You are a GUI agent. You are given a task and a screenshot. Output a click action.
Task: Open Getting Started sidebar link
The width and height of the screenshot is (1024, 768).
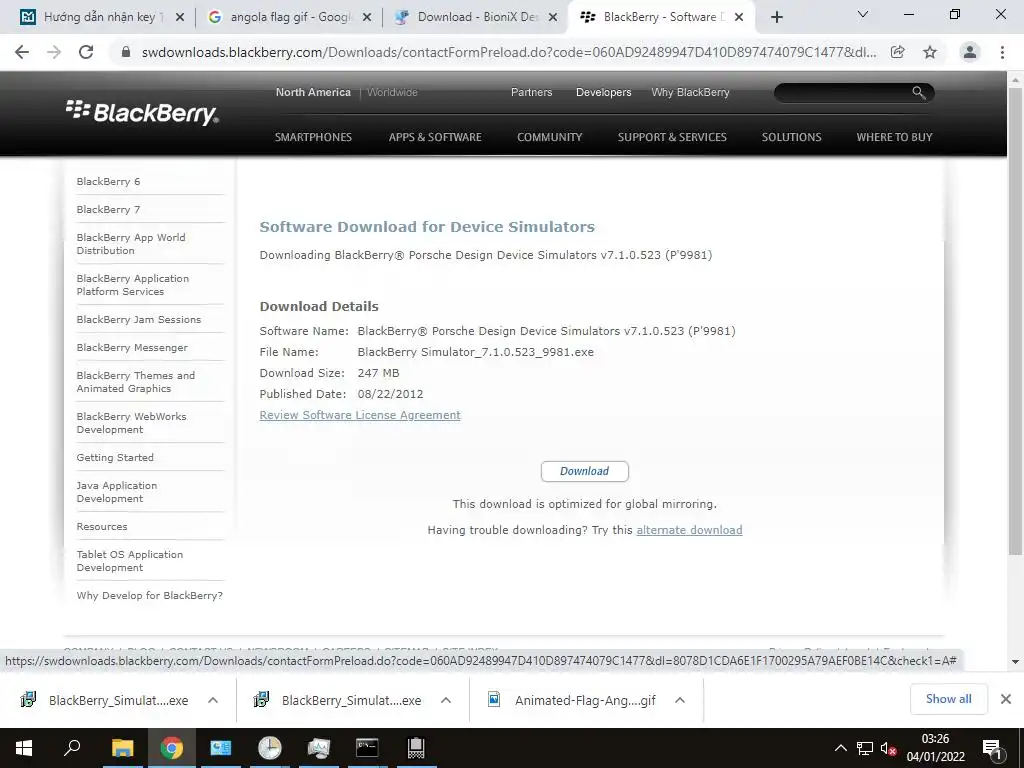point(115,458)
